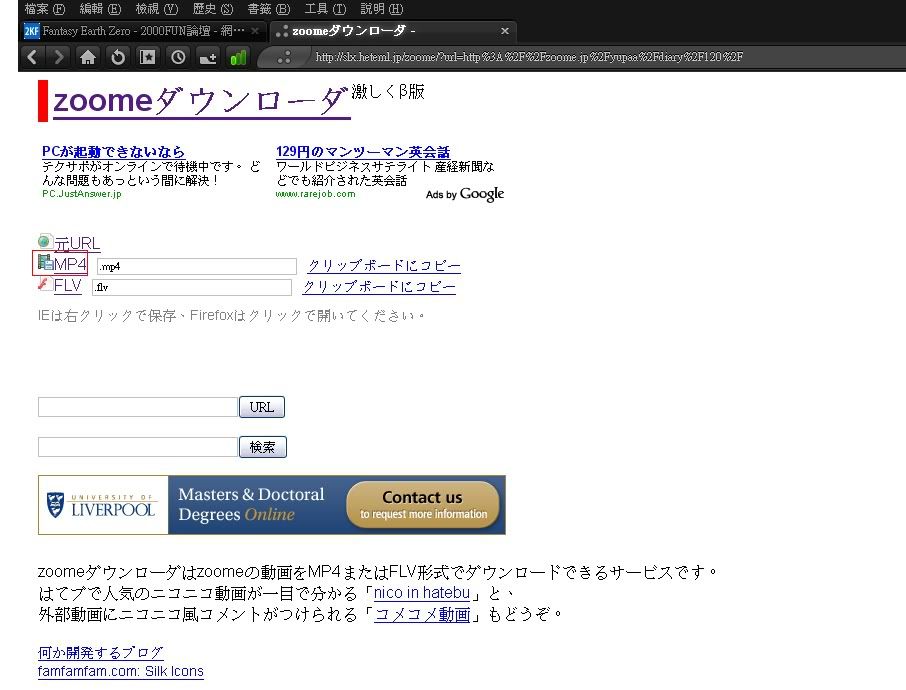
Task: Click the zoomeダウンローダ page title link
Action: [x=201, y=101]
